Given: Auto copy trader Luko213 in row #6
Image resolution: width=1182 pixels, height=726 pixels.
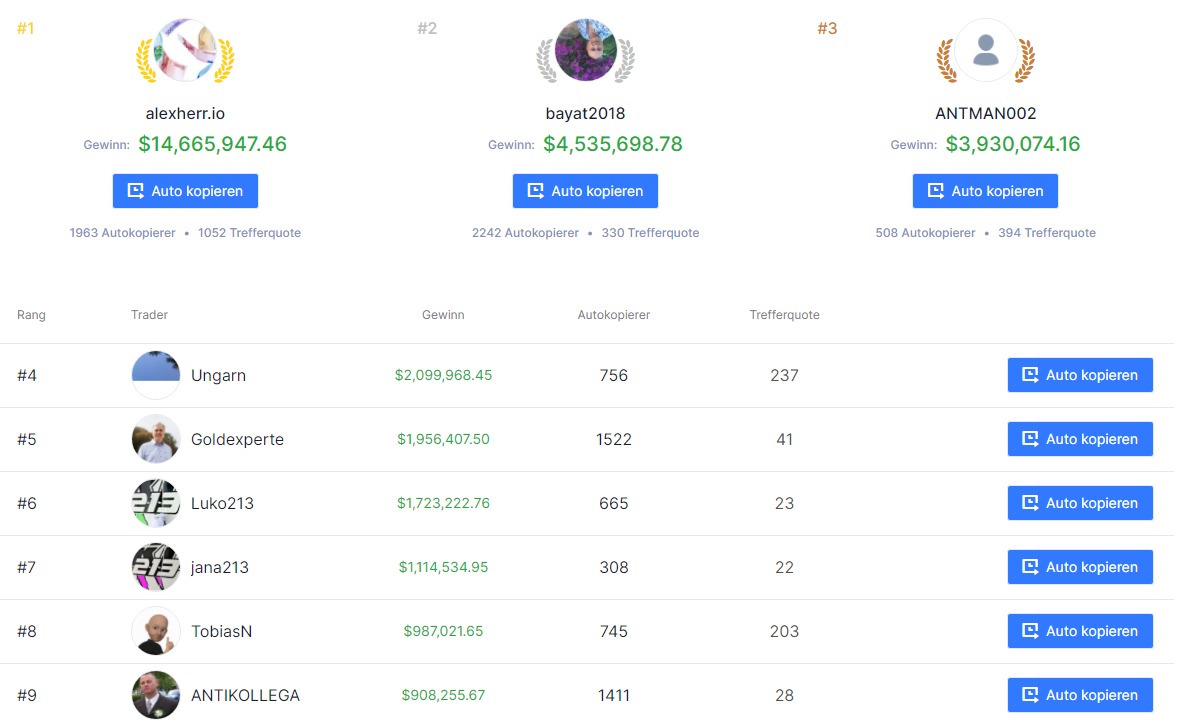Looking at the screenshot, I should [x=1080, y=503].
